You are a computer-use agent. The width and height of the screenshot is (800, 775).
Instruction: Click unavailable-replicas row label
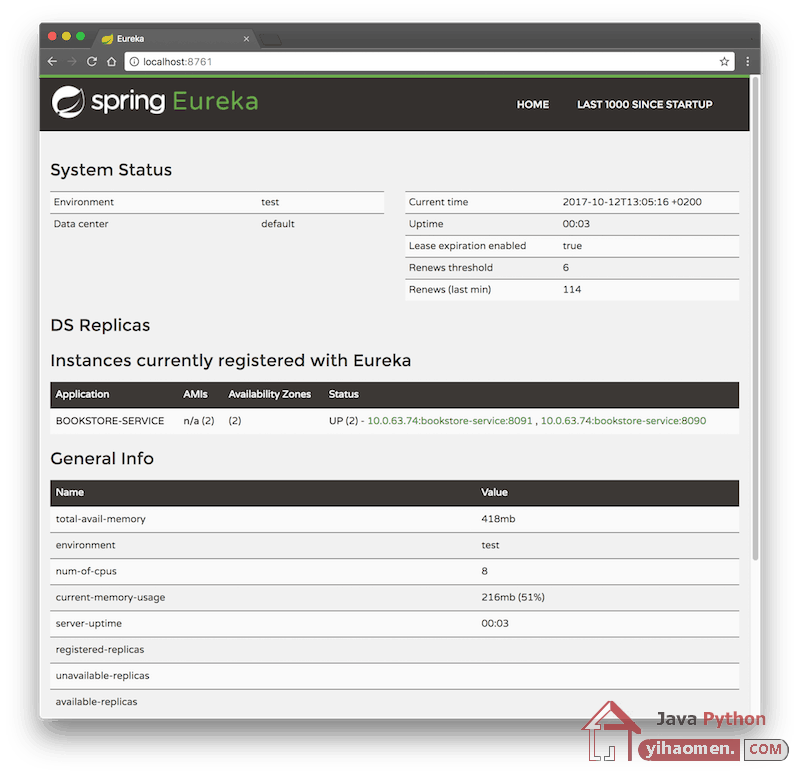(x=103, y=676)
